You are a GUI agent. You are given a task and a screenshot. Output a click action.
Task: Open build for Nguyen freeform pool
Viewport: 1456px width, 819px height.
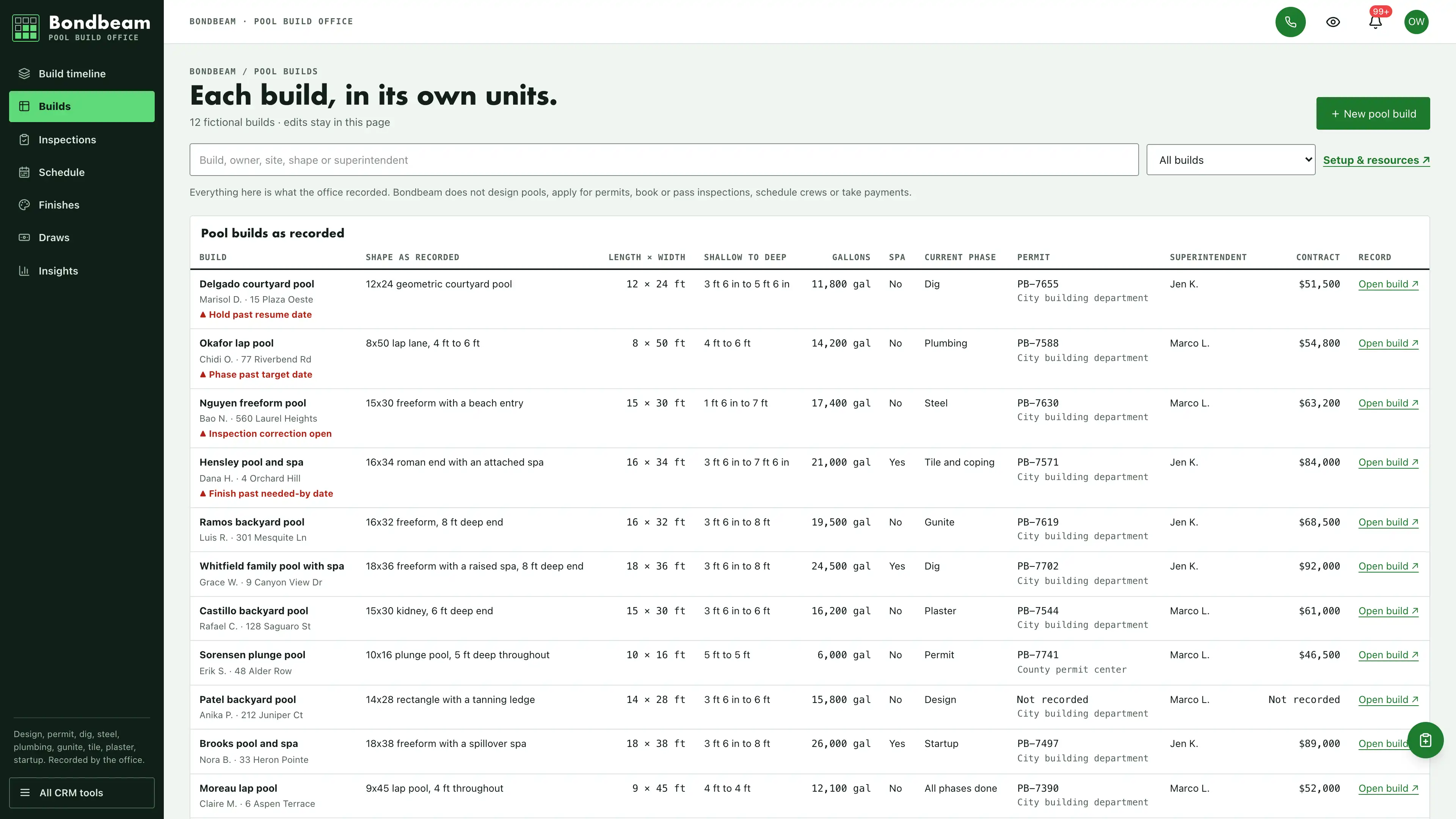pyautogui.click(x=1388, y=403)
